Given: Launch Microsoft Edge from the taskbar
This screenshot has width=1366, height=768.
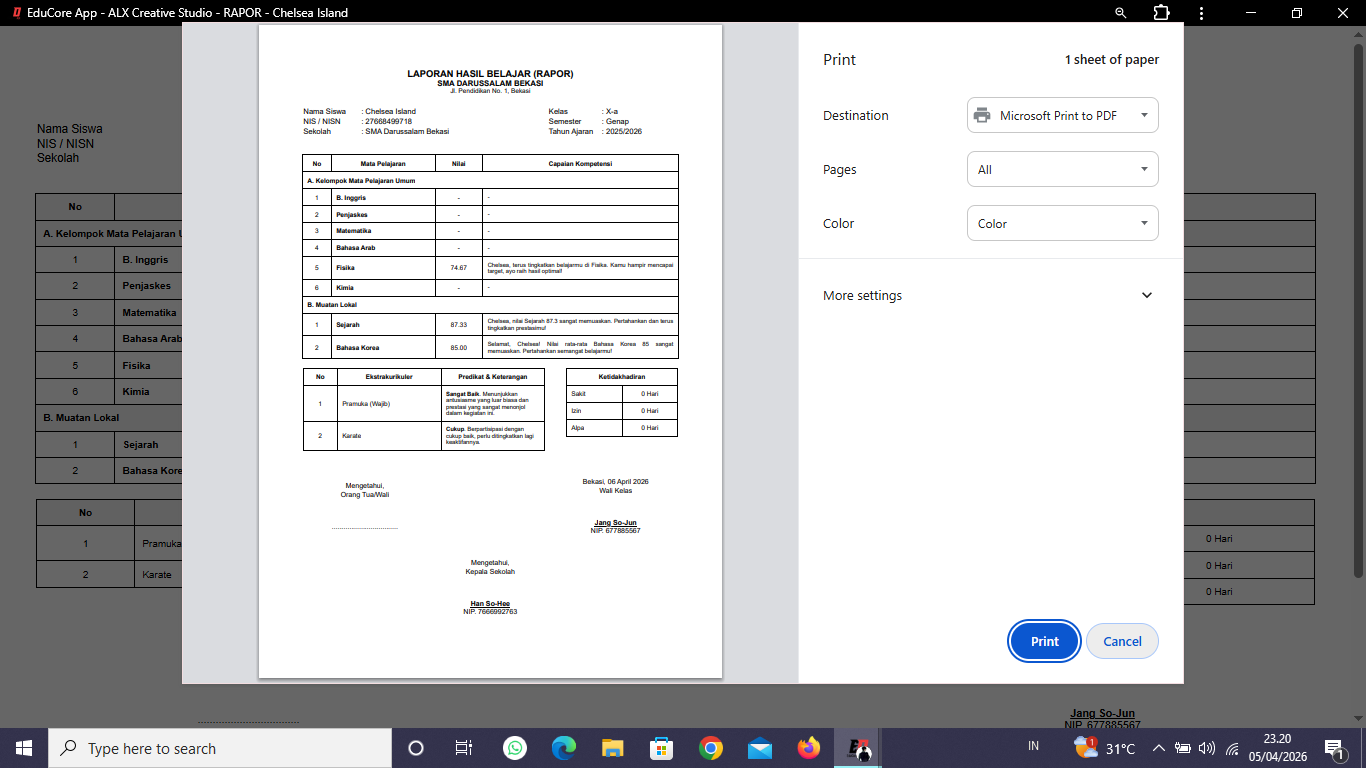Looking at the screenshot, I should click(x=564, y=748).
